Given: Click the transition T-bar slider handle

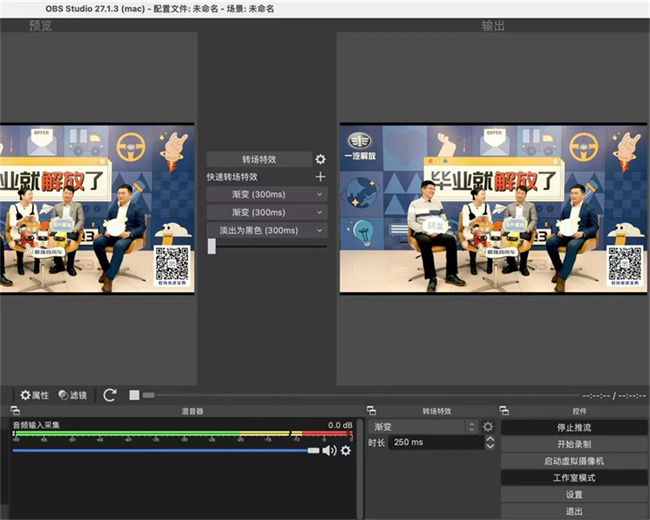Looking at the screenshot, I should (212, 246).
